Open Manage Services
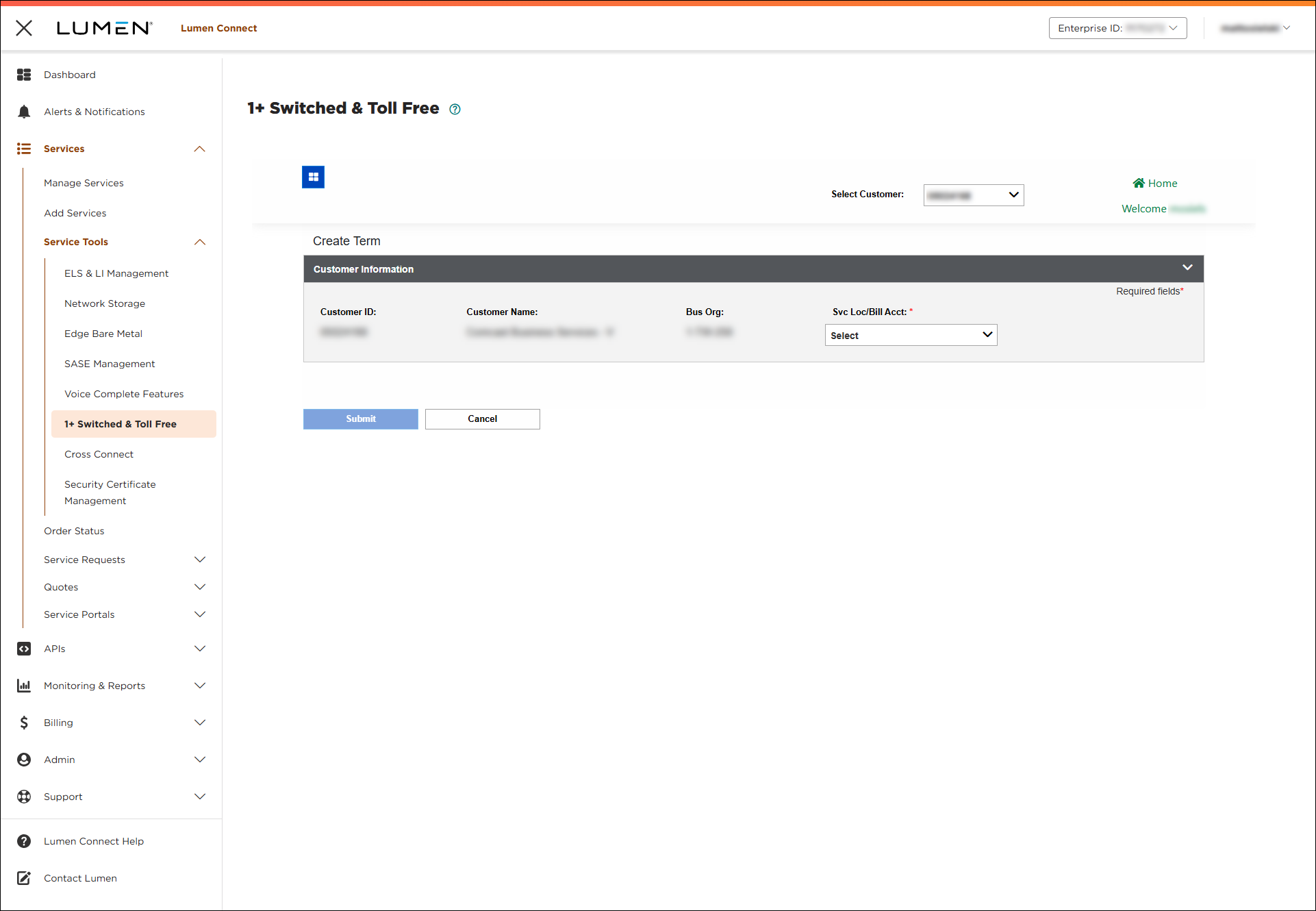This screenshot has width=1316, height=911. click(84, 183)
